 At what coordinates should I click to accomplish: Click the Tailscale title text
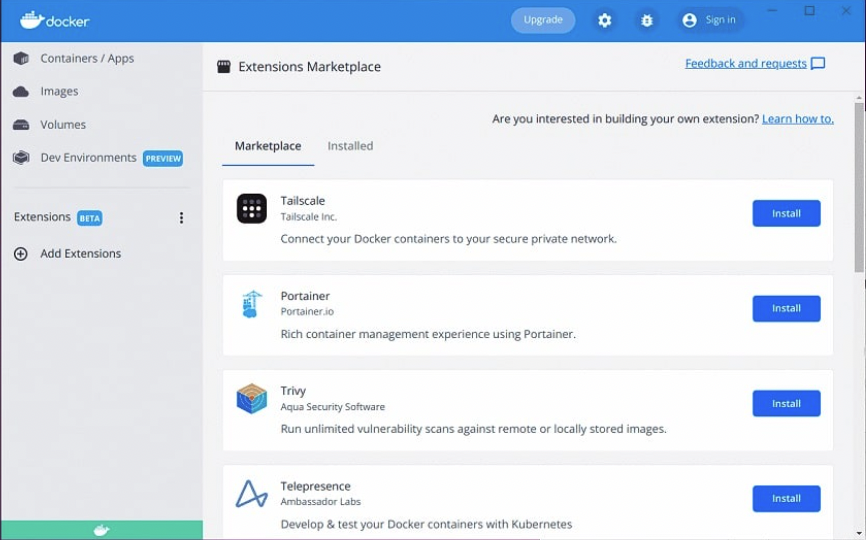pyautogui.click(x=303, y=201)
